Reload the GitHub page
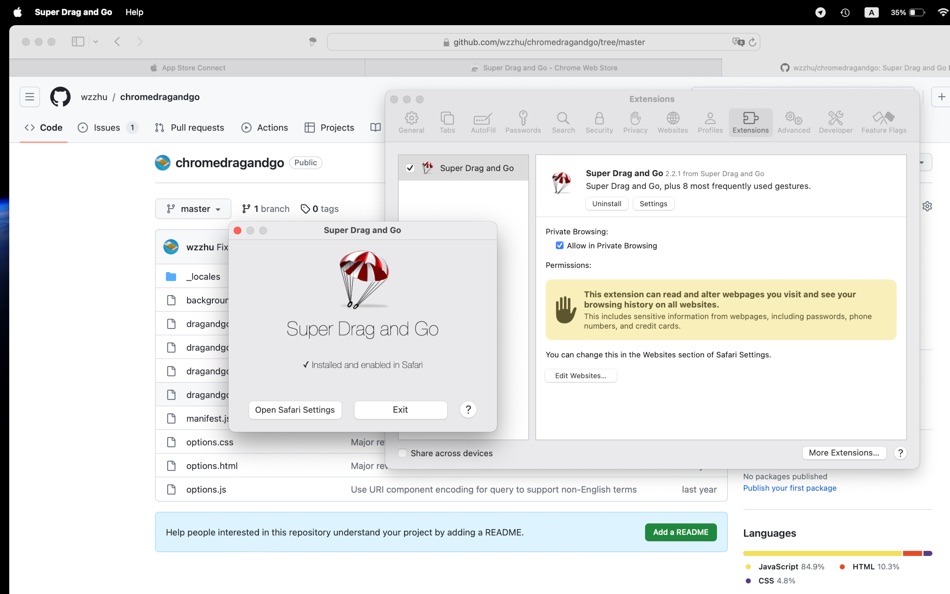This screenshot has height=594, width=950. pyautogui.click(x=752, y=42)
